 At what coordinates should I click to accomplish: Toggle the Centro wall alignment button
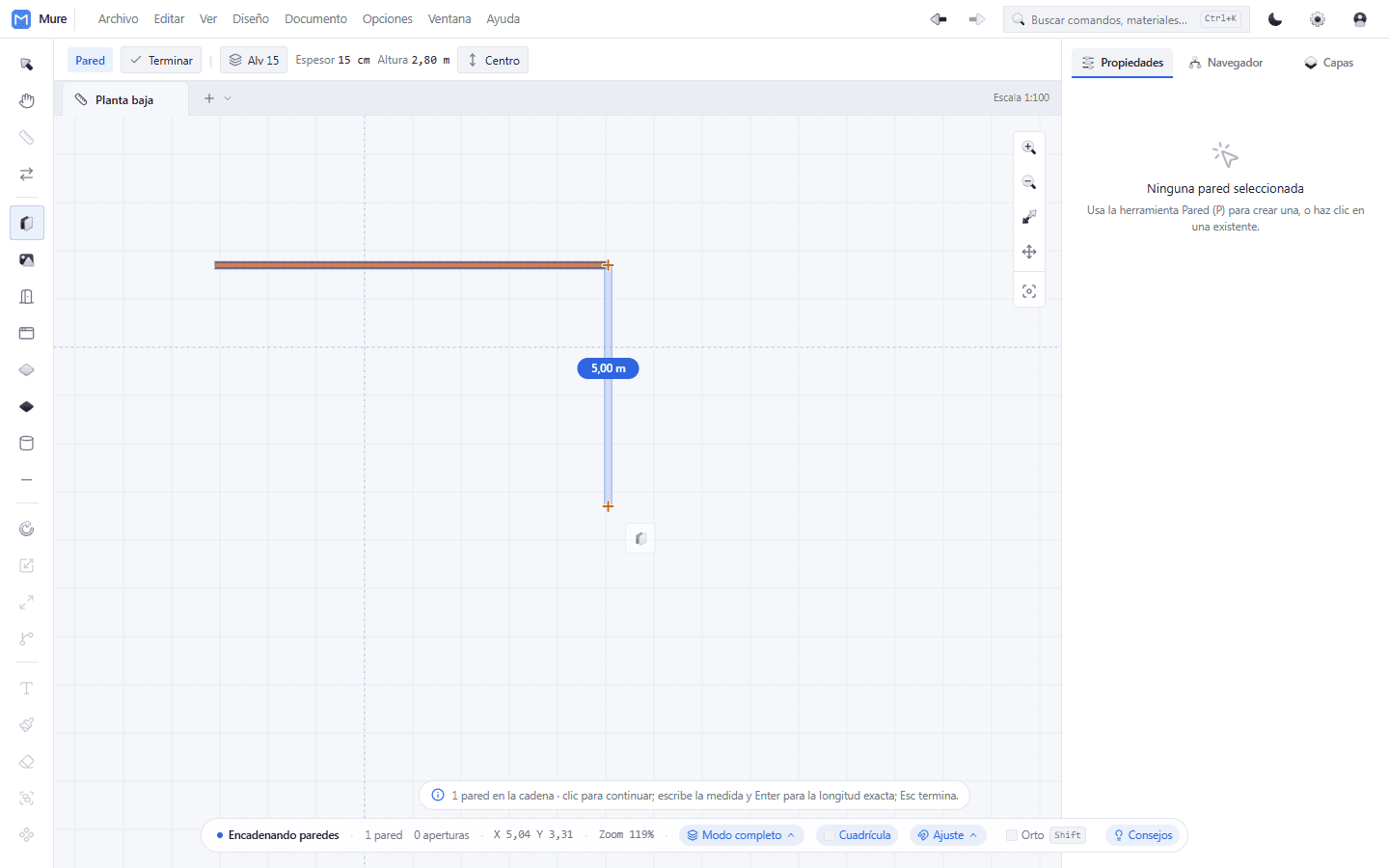(493, 60)
